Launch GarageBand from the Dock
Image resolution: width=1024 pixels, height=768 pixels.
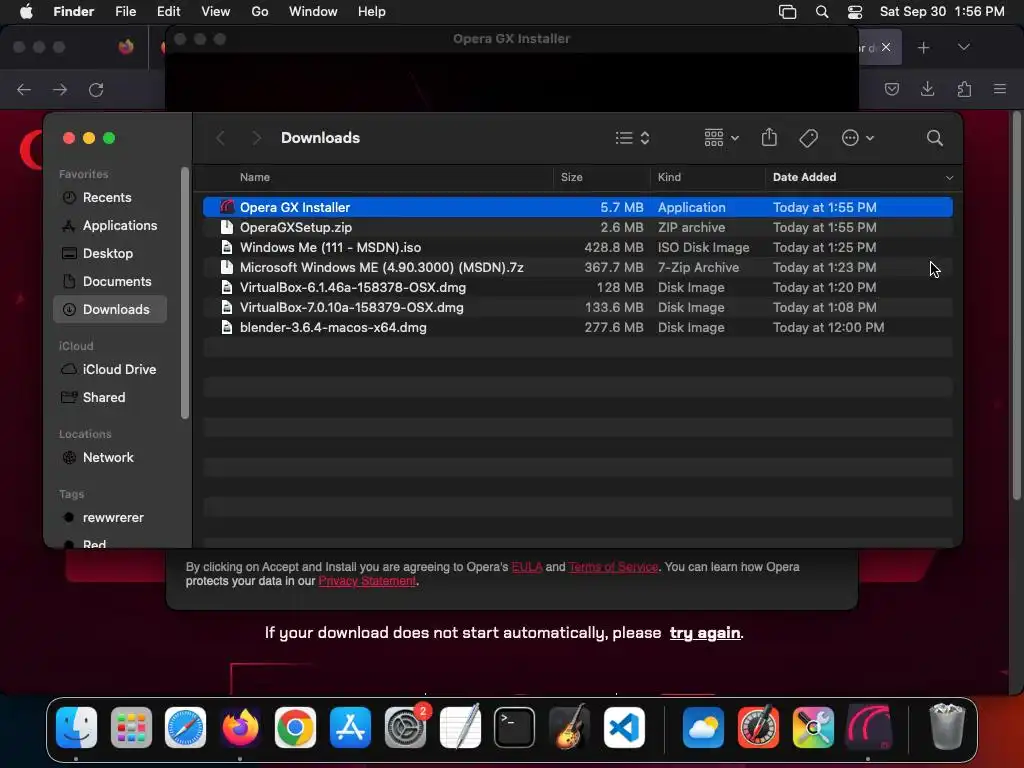(569, 727)
